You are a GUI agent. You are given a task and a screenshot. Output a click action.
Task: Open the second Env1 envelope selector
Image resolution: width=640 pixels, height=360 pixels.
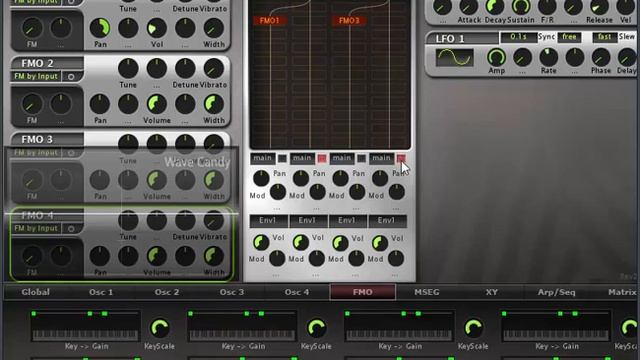pyautogui.click(x=308, y=221)
